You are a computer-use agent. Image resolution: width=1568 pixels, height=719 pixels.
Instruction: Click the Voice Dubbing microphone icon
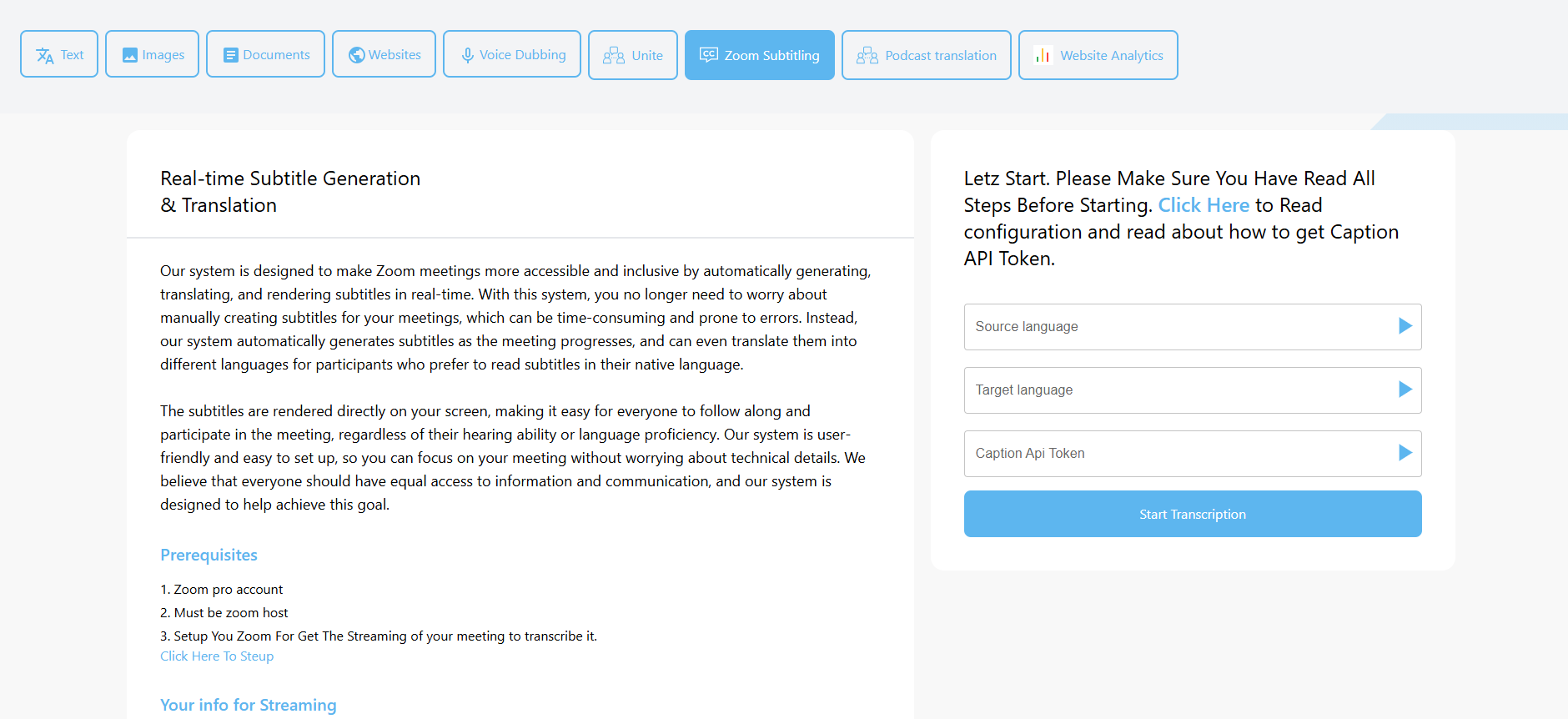pyautogui.click(x=468, y=55)
